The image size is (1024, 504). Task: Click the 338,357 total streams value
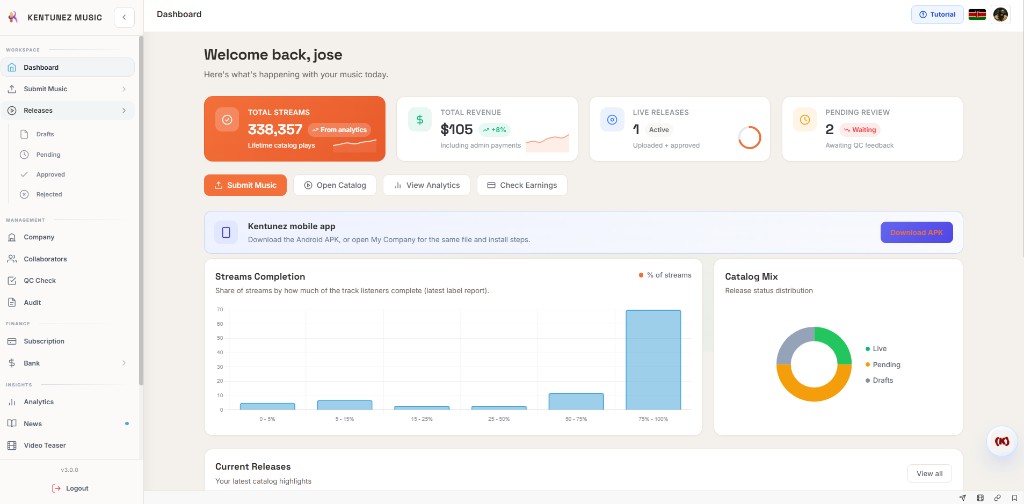tap(275, 129)
